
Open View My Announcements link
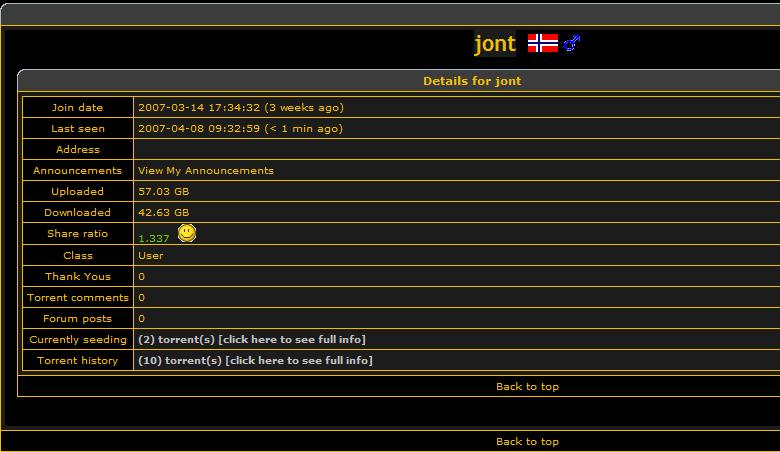point(206,171)
